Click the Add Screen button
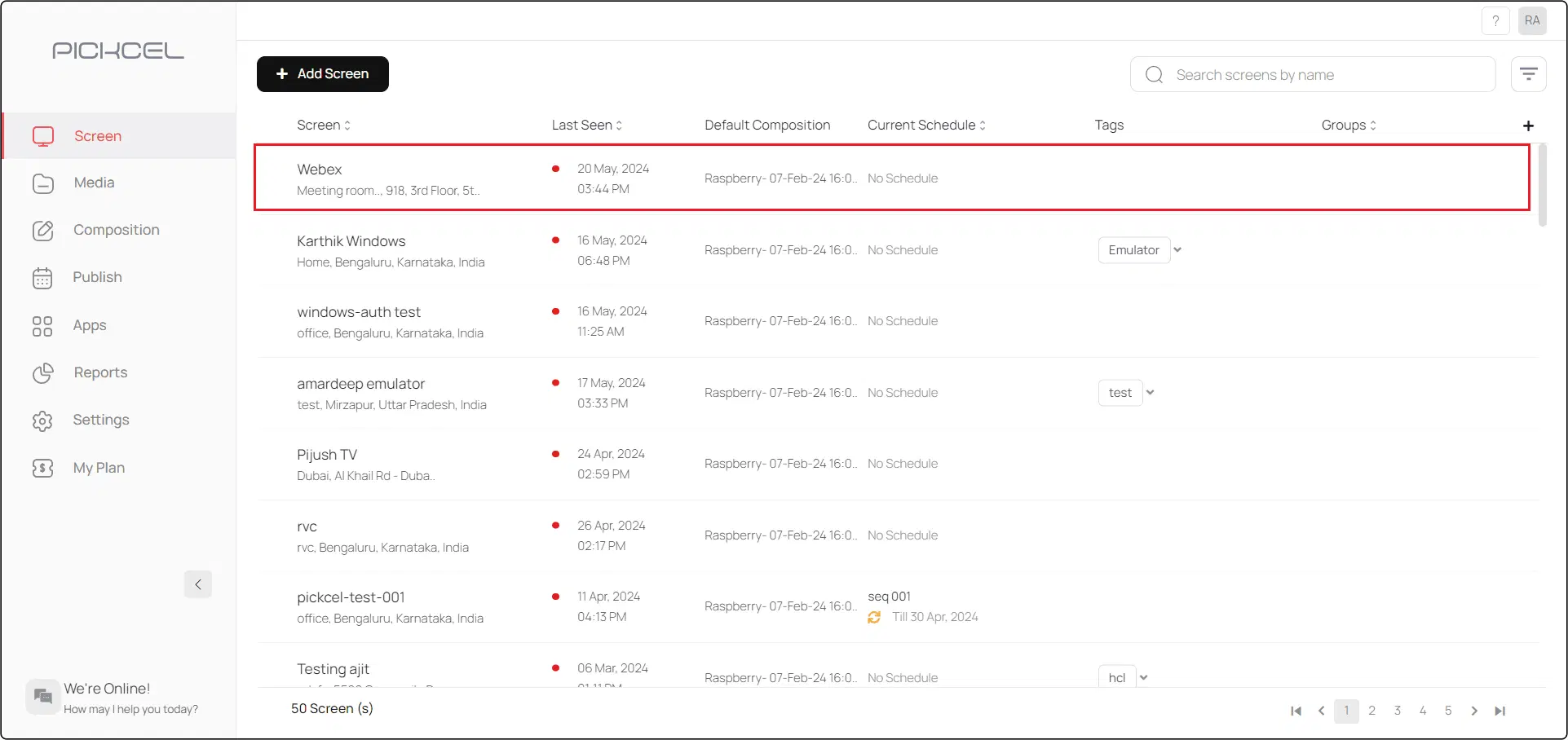1568x740 pixels. pos(322,73)
